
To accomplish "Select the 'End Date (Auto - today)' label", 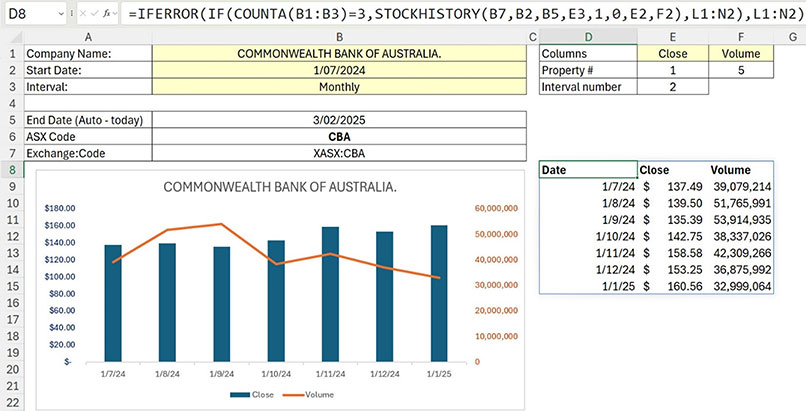I will [88, 120].
